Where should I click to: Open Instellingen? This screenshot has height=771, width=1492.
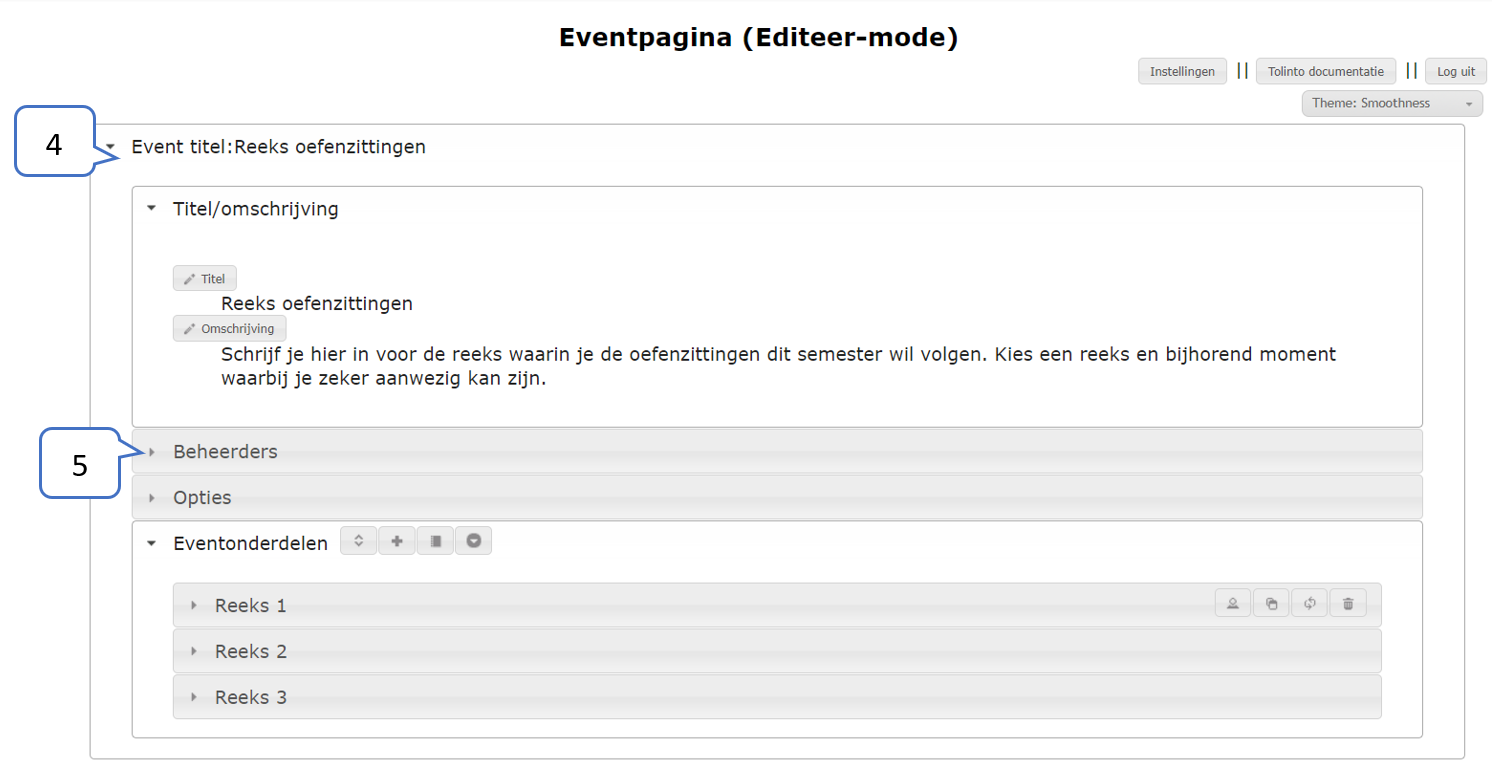tap(1182, 71)
